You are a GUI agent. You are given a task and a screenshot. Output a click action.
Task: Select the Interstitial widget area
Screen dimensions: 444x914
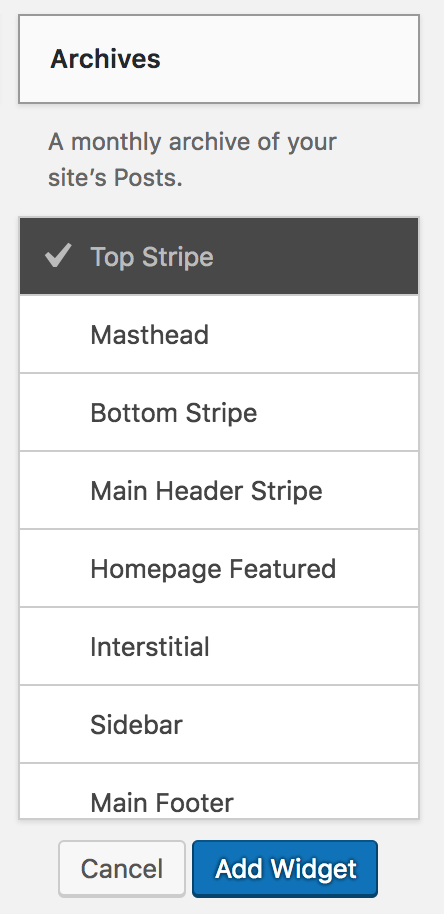[219, 646]
